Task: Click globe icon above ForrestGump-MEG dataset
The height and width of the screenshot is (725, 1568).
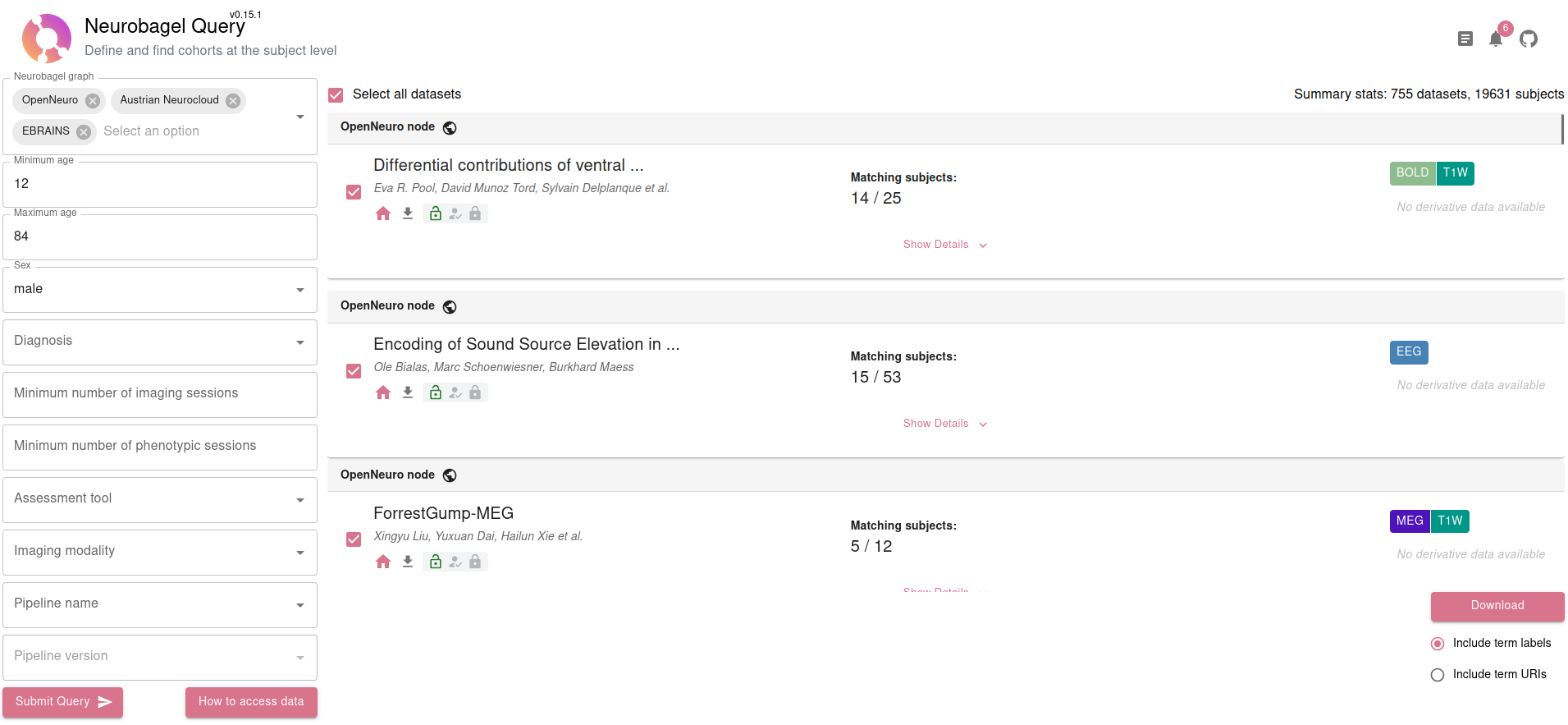Action: [x=450, y=475]
